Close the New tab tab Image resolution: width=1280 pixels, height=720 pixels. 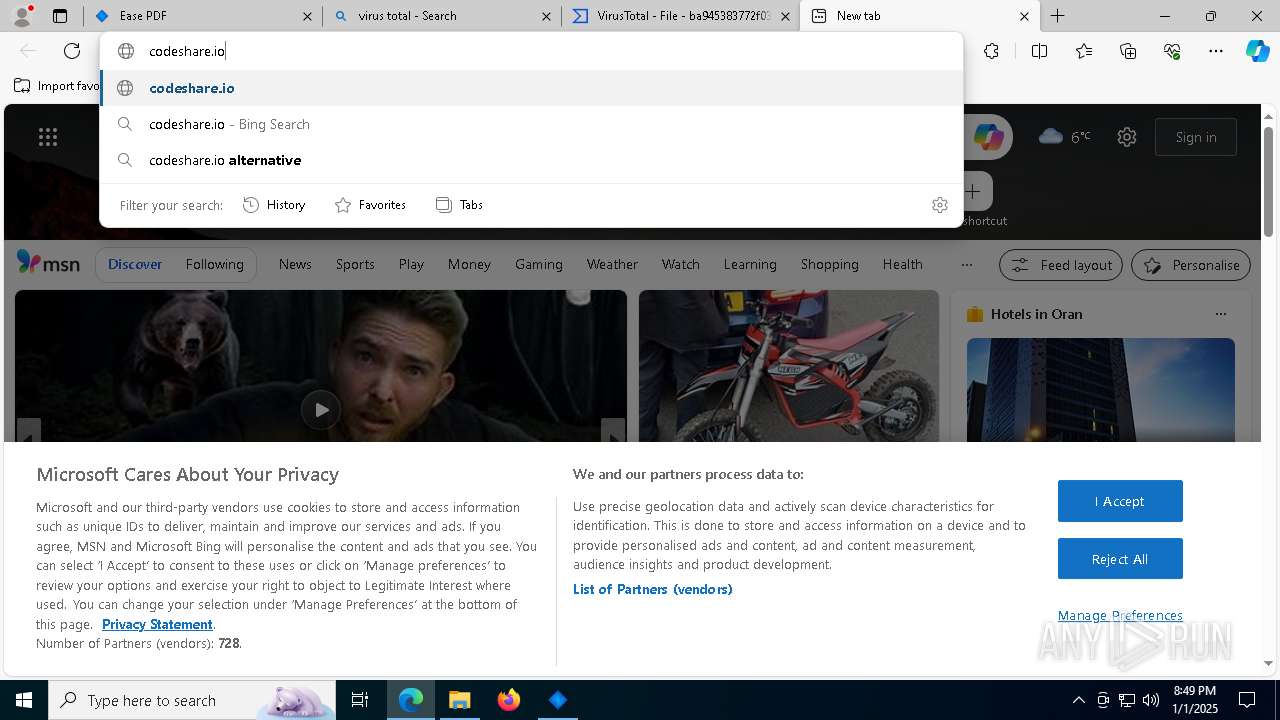(1024, 16)
